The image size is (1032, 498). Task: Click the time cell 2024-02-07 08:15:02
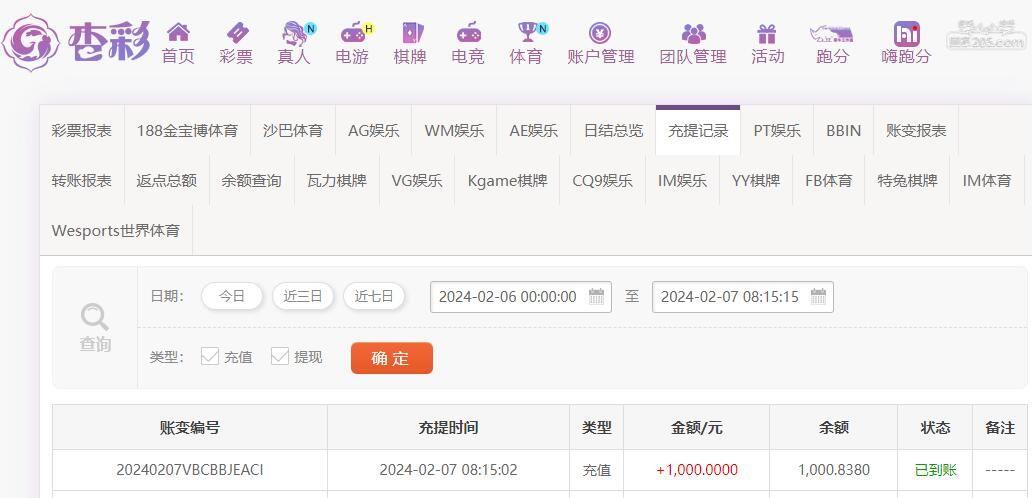pos(448,470)
